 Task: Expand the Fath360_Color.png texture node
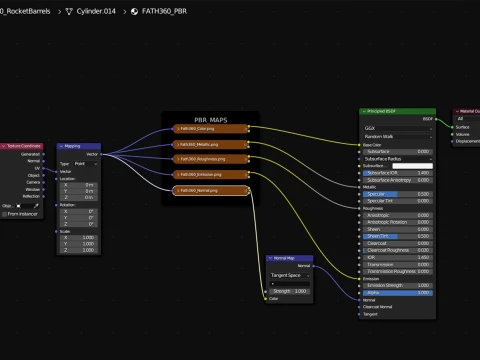click(178, 129)
